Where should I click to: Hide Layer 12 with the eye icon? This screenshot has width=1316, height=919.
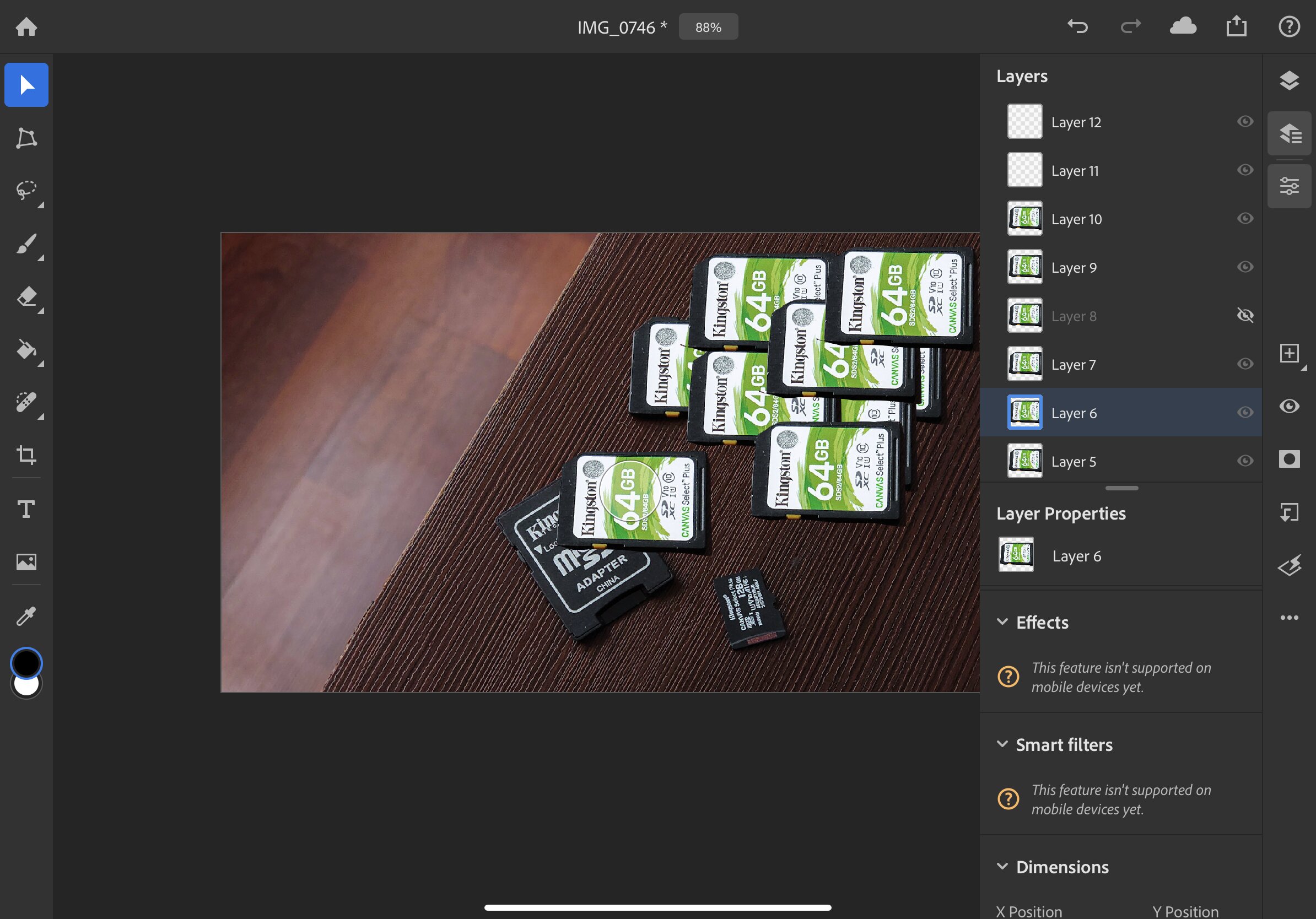[x=1245, y=121]
